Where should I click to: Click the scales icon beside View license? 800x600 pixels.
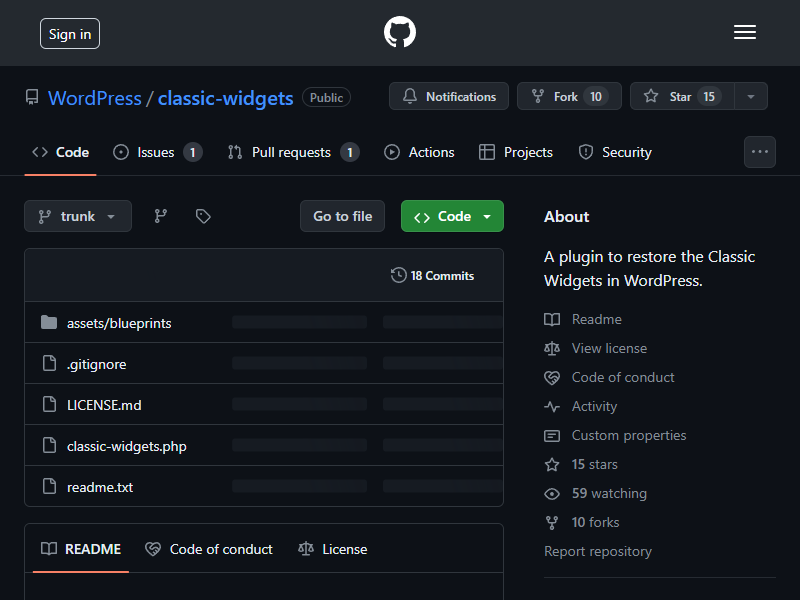(552, 348)
